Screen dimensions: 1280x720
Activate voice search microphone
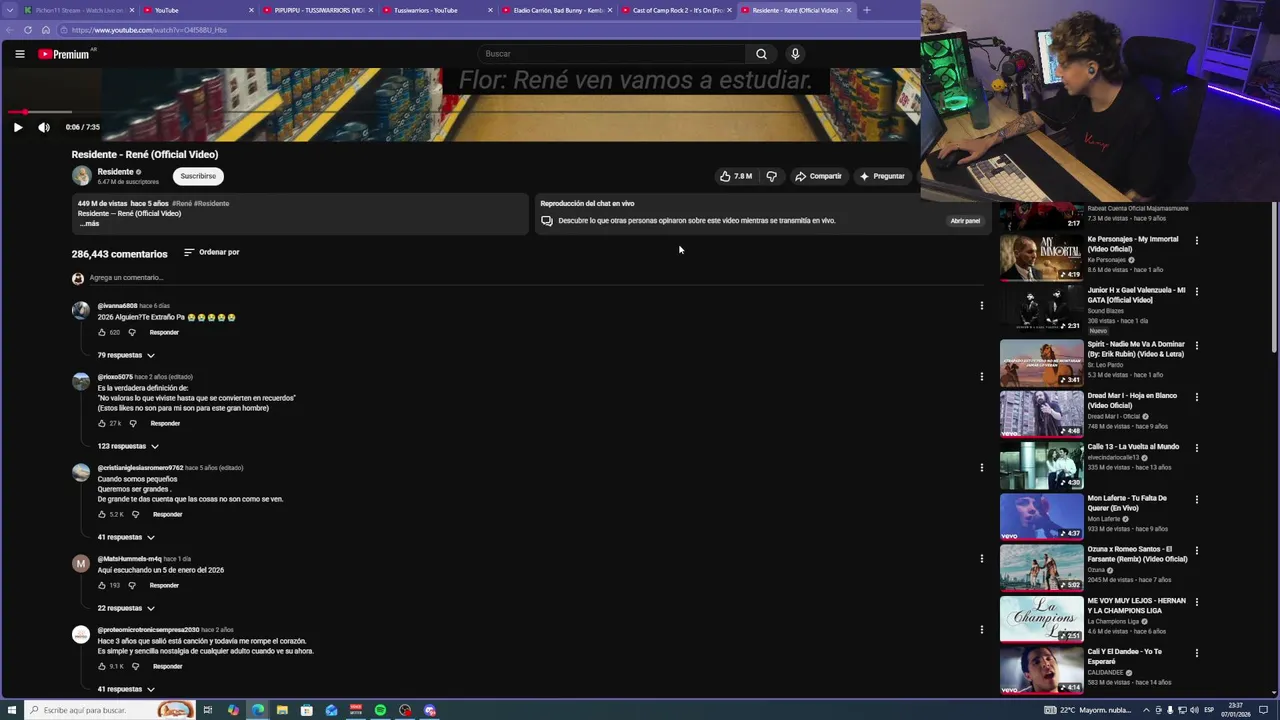click(x=795, y=54)
